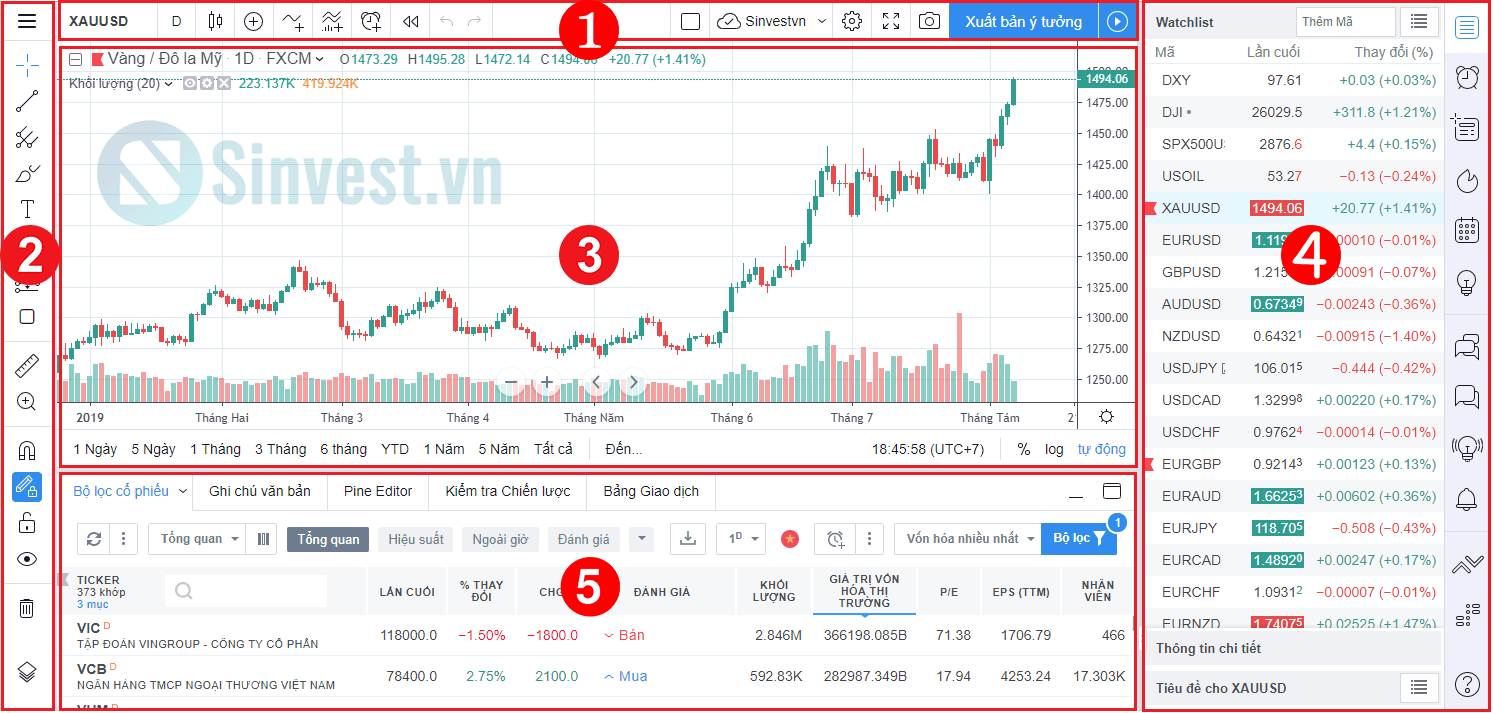Open the Tổng quan column set dropdown
Viewport: 1493px width, 713px height.
coord(196,539)
